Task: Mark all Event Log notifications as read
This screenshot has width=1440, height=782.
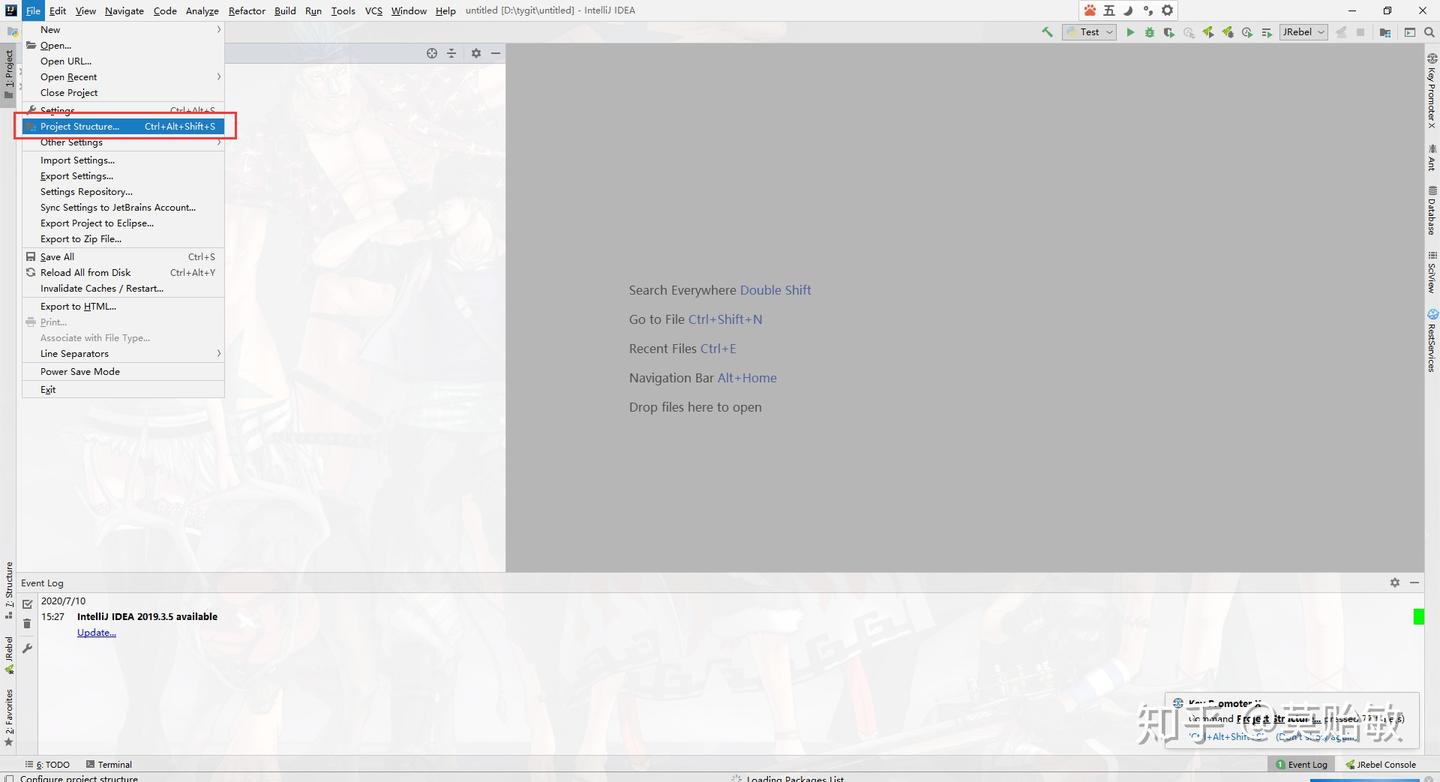Action: coord(27,604)
